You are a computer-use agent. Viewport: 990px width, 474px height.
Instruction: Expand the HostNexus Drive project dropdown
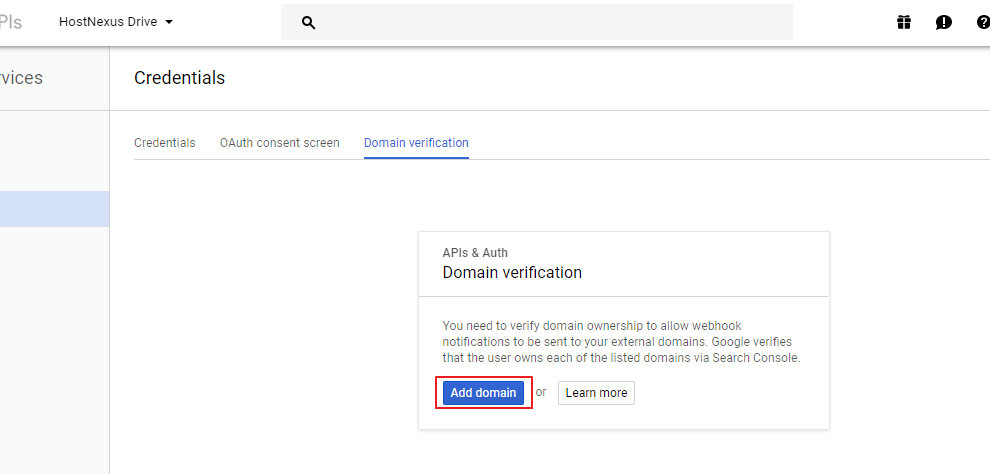[x=116, y=22]
